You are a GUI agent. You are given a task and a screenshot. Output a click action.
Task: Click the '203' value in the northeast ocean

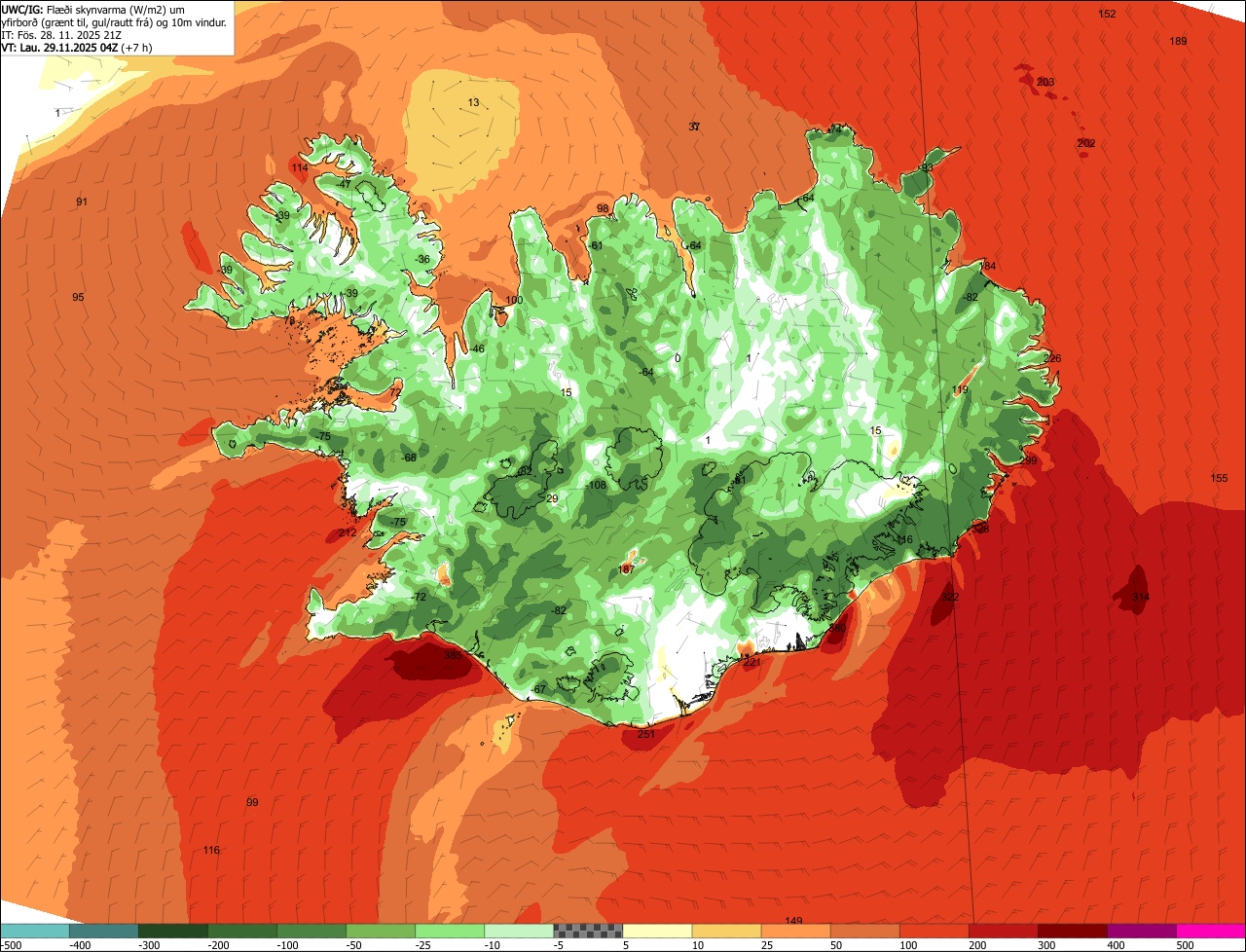[1045, 82]
